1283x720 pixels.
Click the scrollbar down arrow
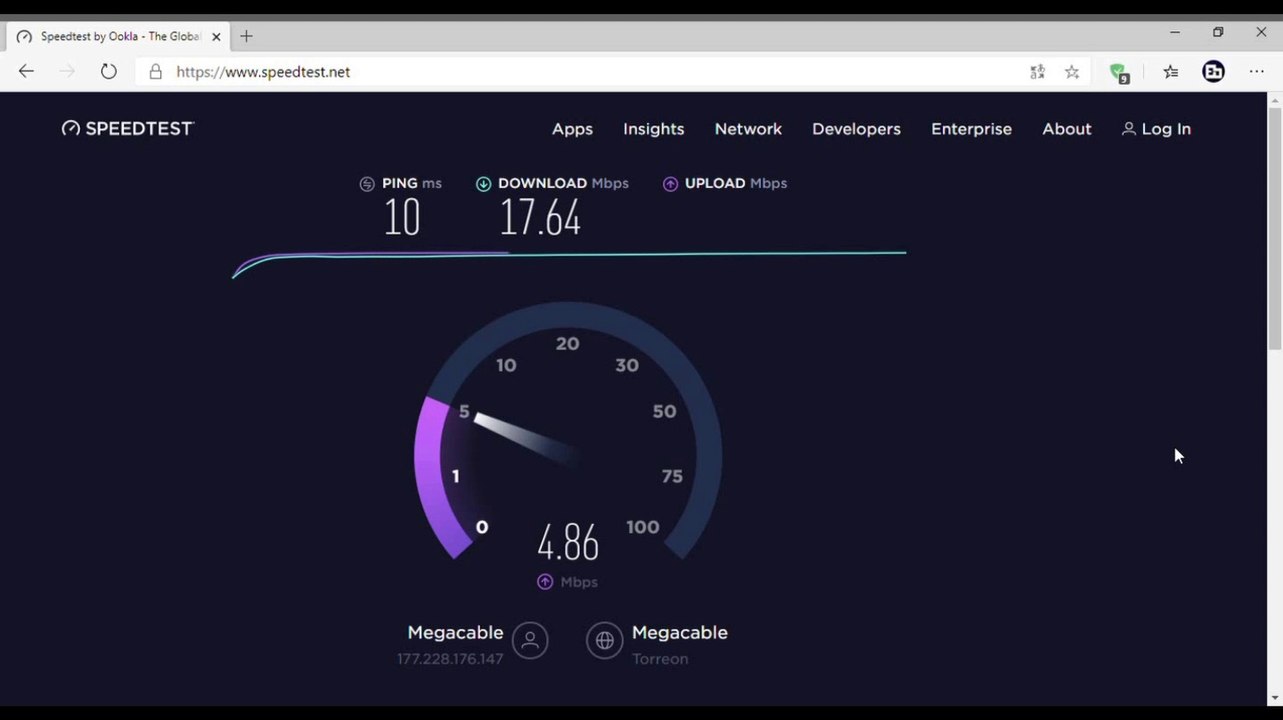(x=1275, y=698)
